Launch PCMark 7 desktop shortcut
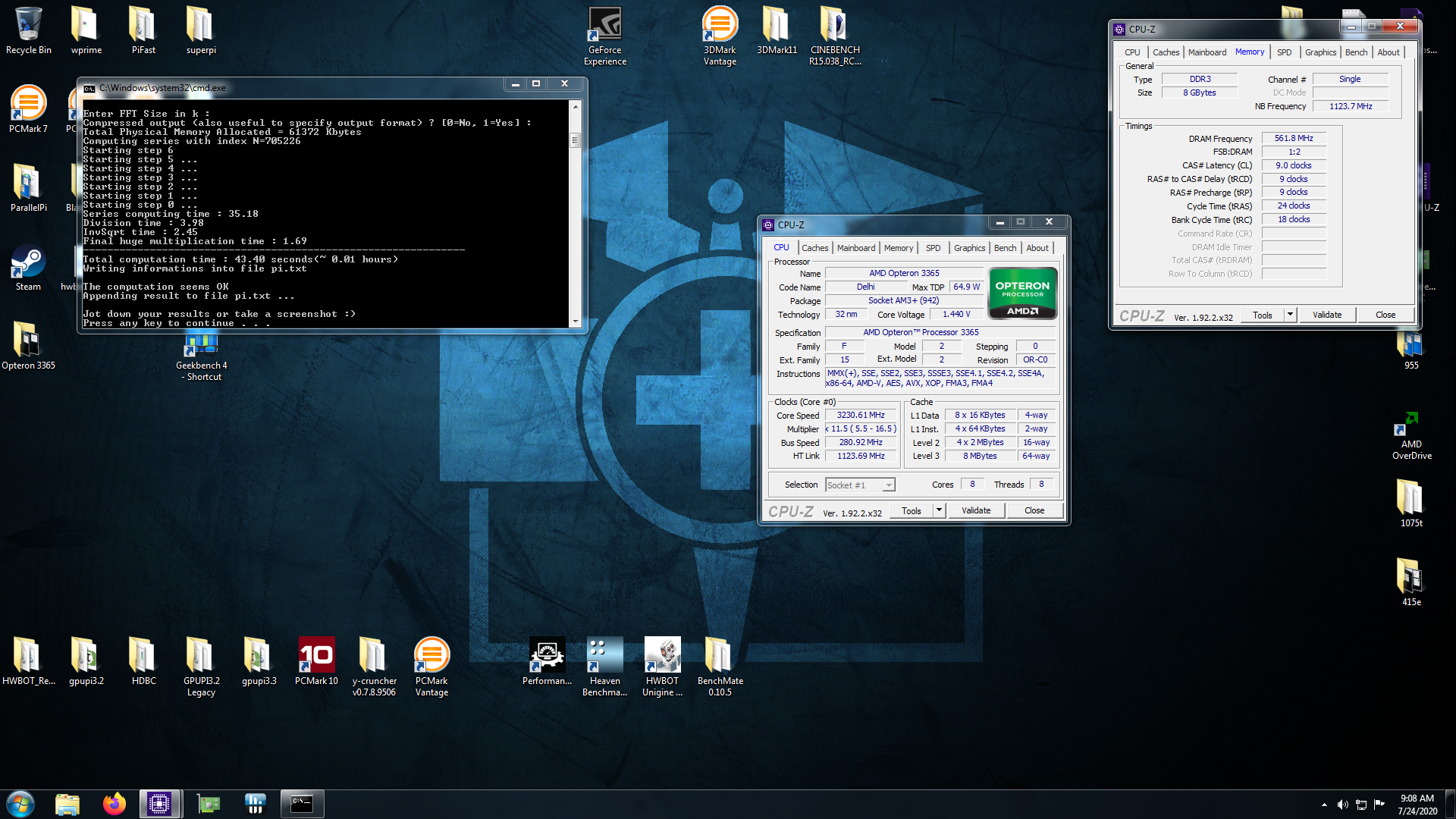 28,109
